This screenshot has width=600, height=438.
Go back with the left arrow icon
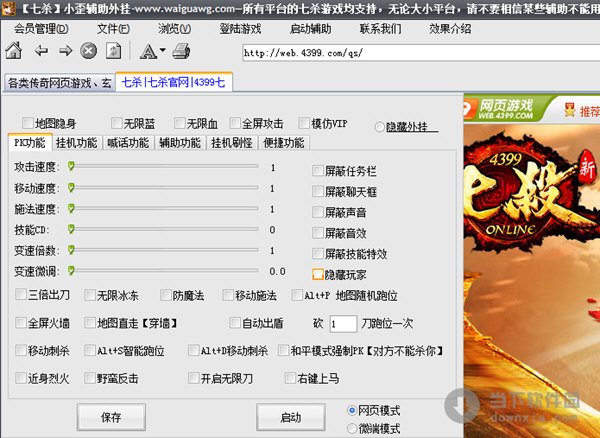pos(41,50)
